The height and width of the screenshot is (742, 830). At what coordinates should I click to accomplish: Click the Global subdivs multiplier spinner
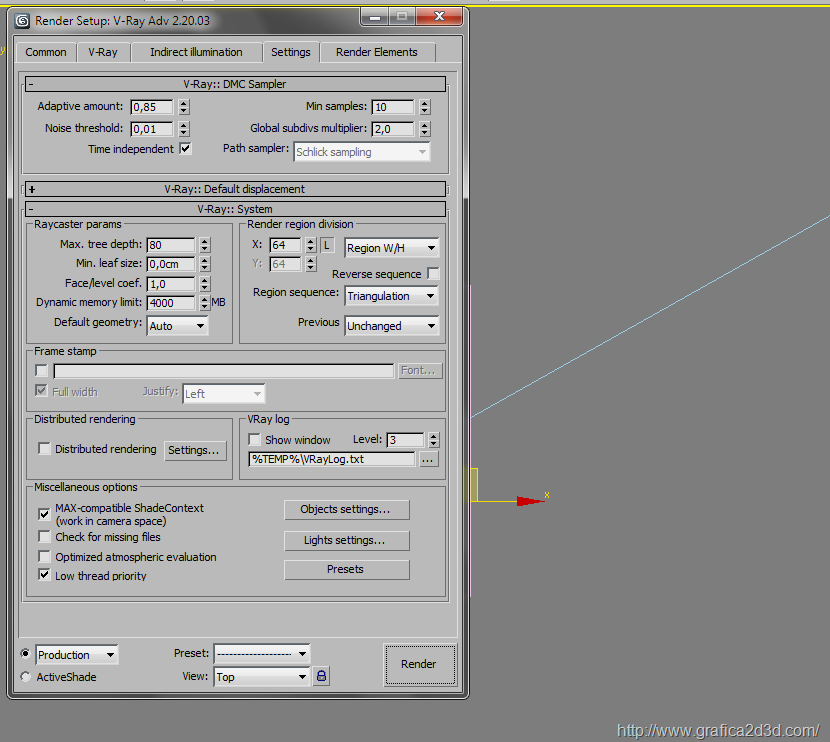pyautogui.click(x=425, y=129)
